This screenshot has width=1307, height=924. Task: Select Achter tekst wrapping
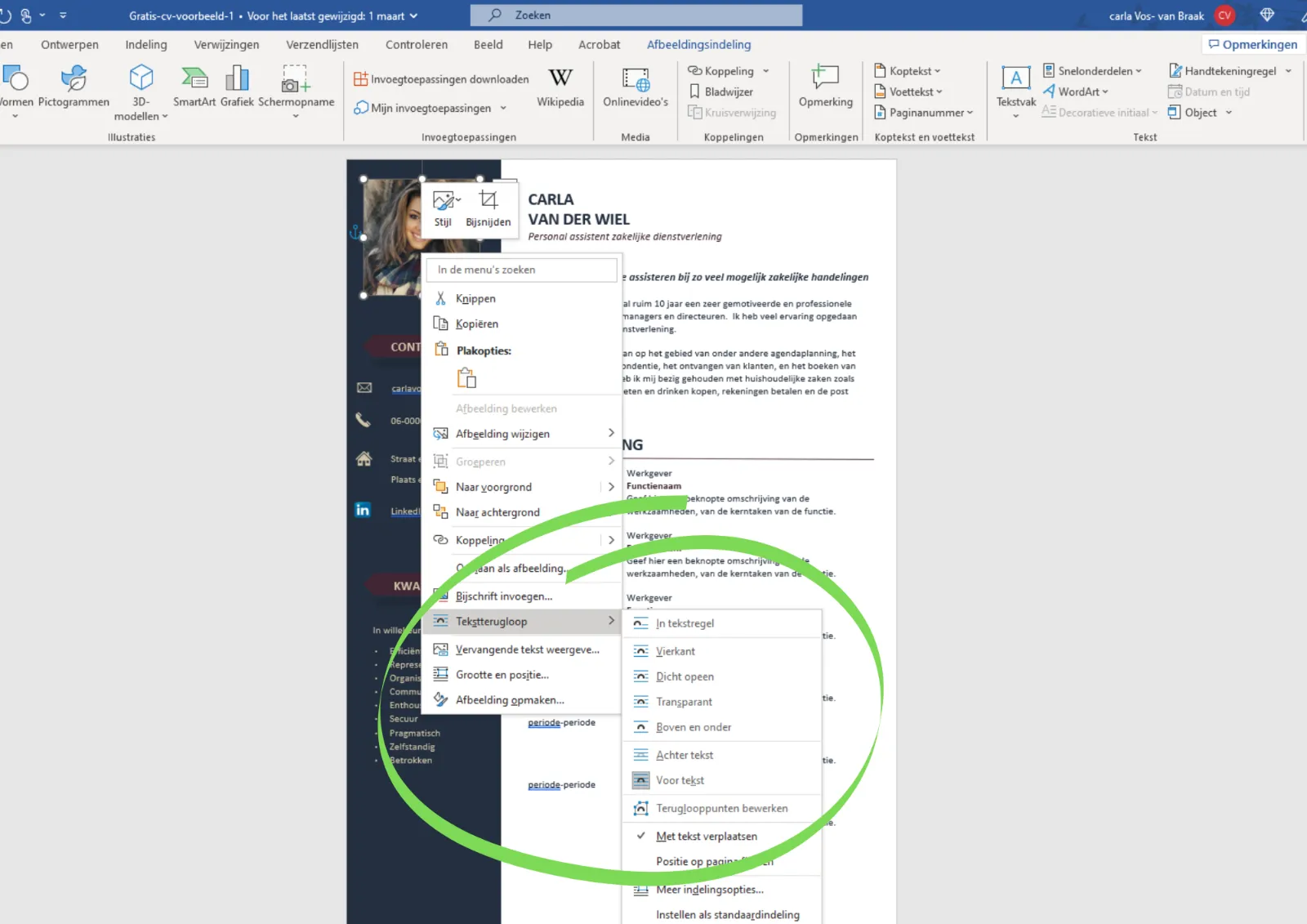tap(684, 755)
